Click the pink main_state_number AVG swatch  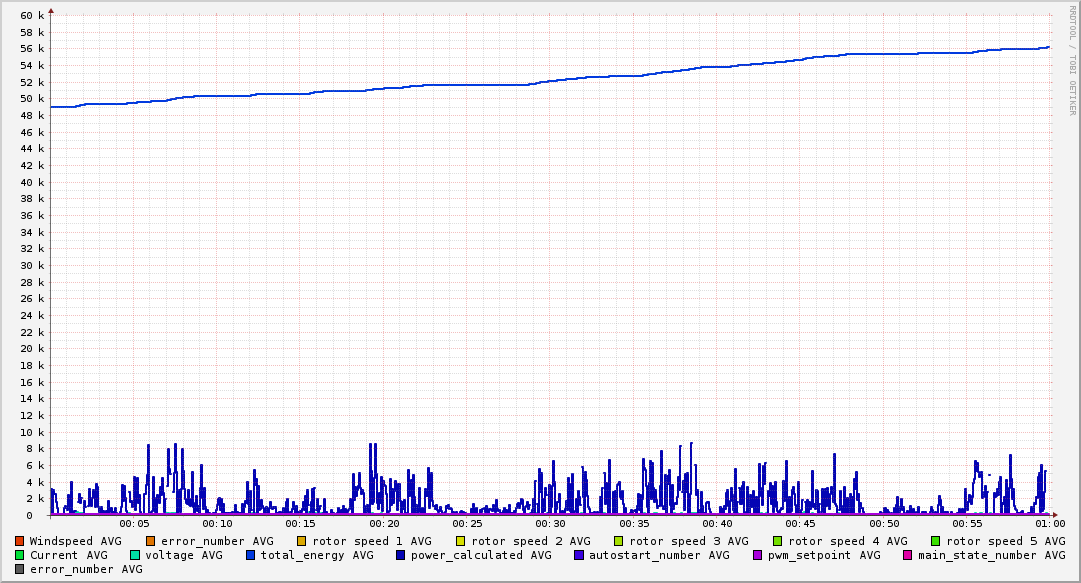pyautogui.click(x=908, y=555)
